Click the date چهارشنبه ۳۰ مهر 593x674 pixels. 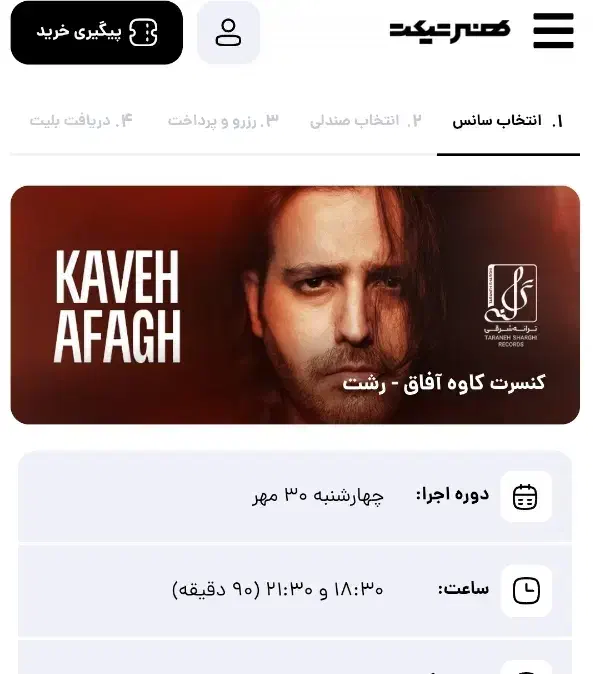(x=318, y=496)
